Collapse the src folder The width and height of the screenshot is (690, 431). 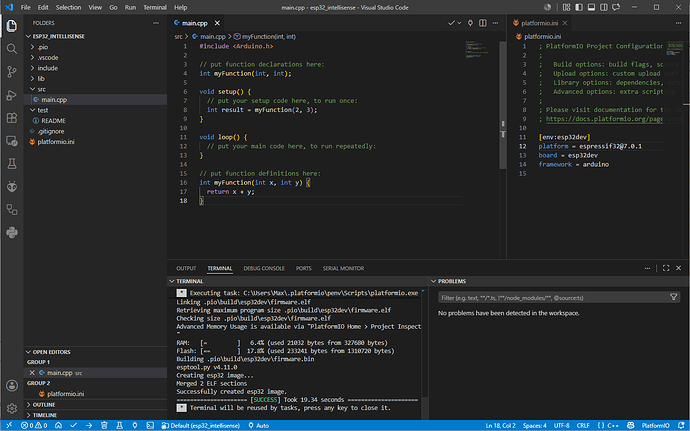[95, 89]
